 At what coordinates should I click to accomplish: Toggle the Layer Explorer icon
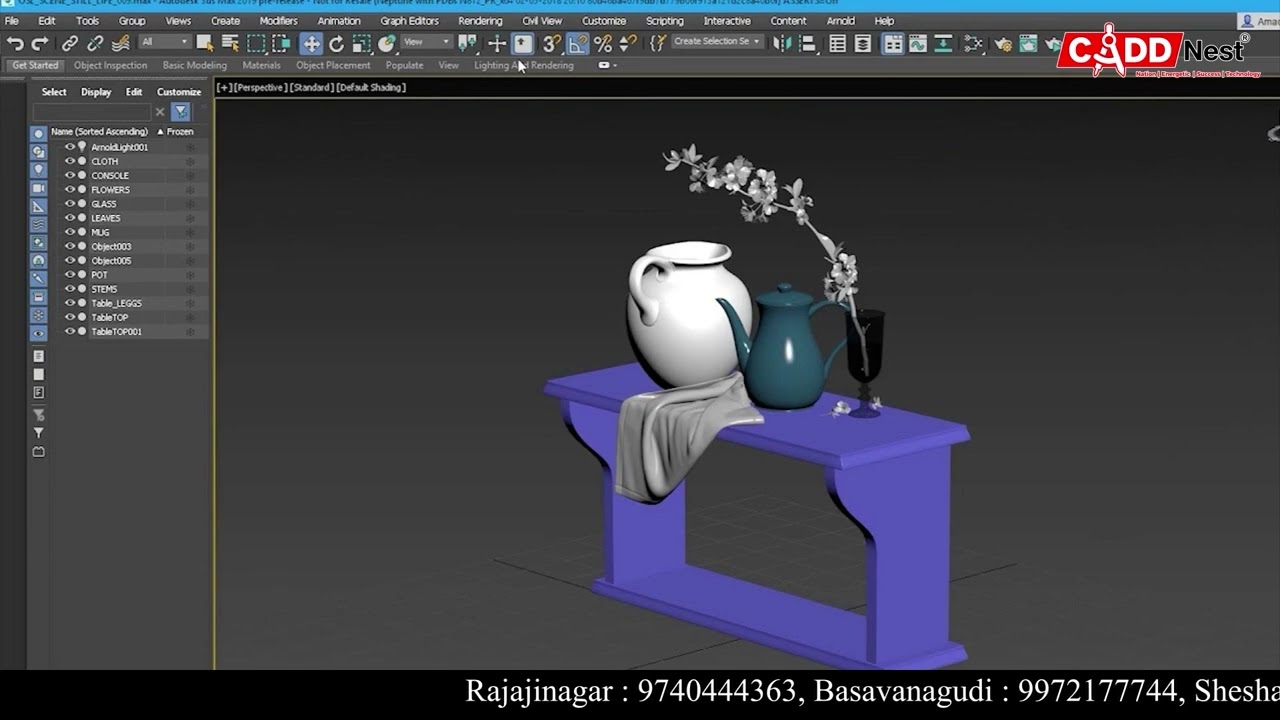863,43
